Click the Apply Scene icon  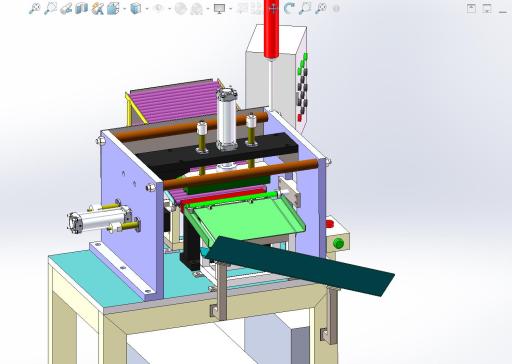click(x=196, y=9)
